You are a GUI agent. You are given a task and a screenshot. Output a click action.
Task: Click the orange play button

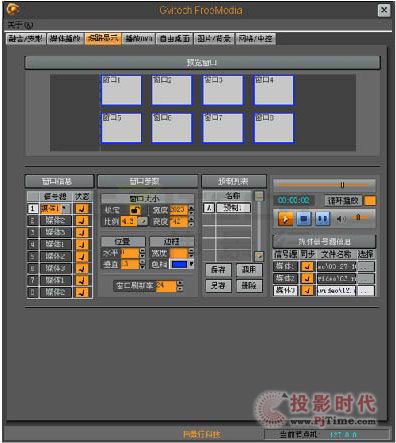pos(285,219)
